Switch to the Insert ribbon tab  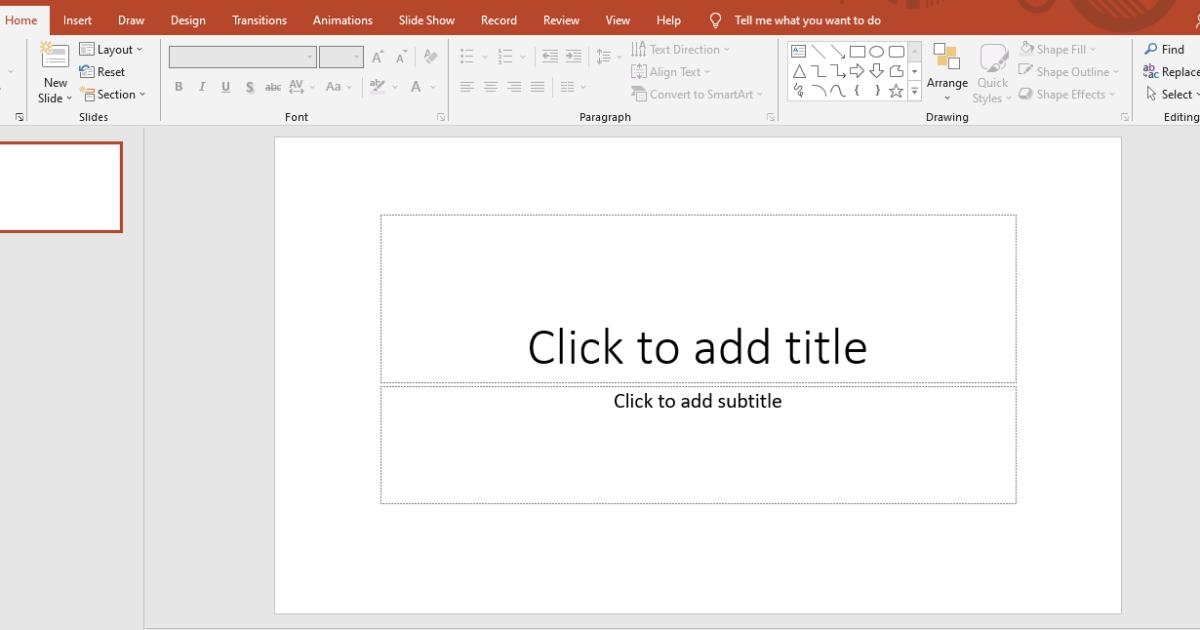pos(77,19)
